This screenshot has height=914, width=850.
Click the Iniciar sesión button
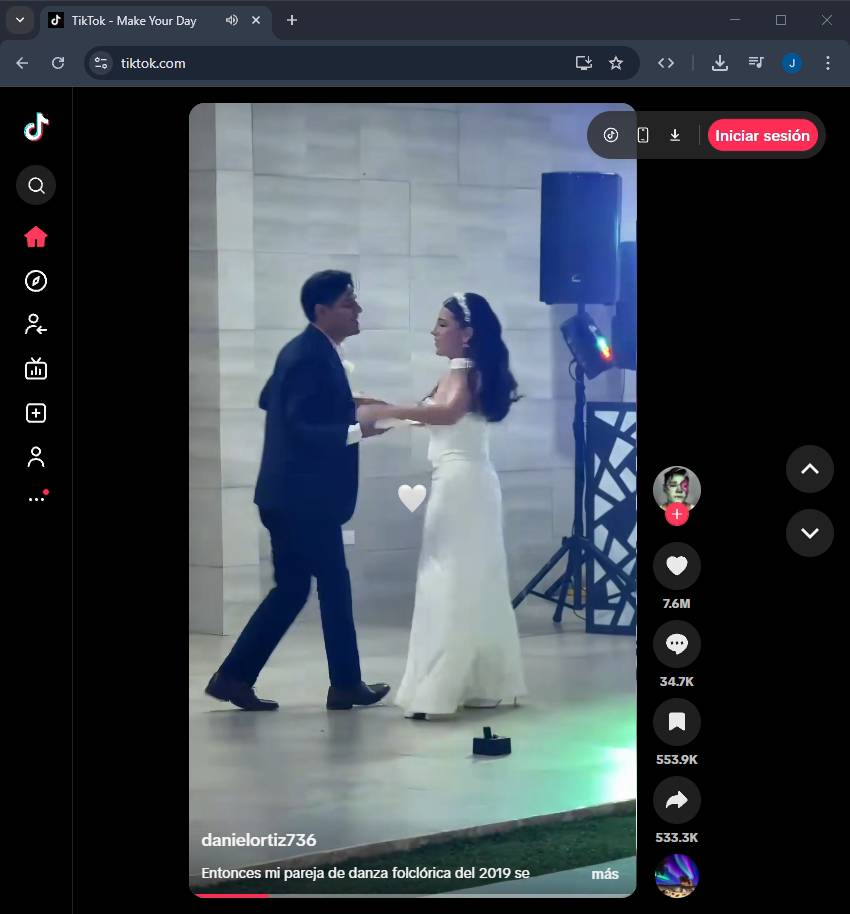pos(762,135)
